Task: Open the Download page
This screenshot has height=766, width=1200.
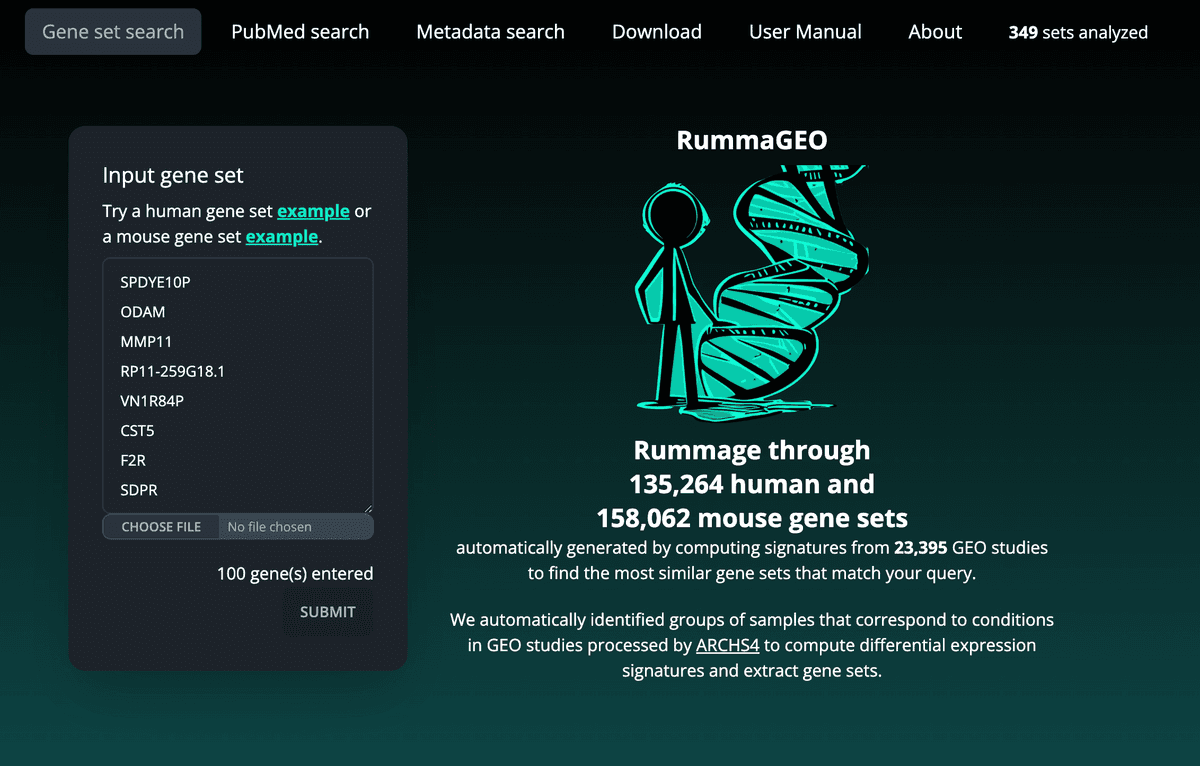Action: click(657, 32)
